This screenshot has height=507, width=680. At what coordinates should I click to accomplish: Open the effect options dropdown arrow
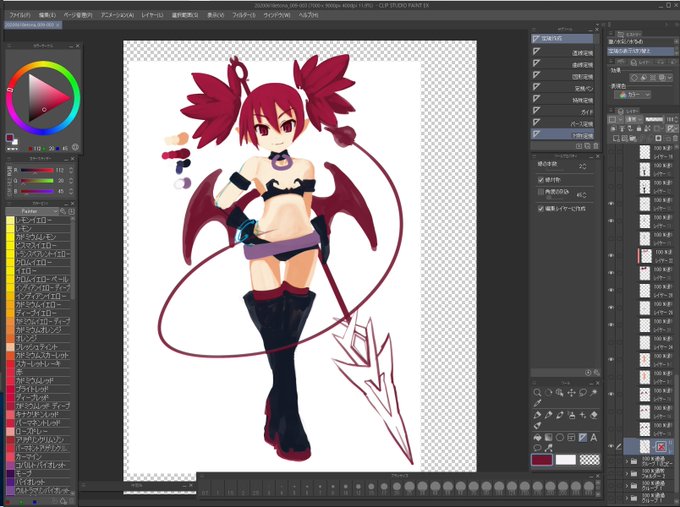670,78
